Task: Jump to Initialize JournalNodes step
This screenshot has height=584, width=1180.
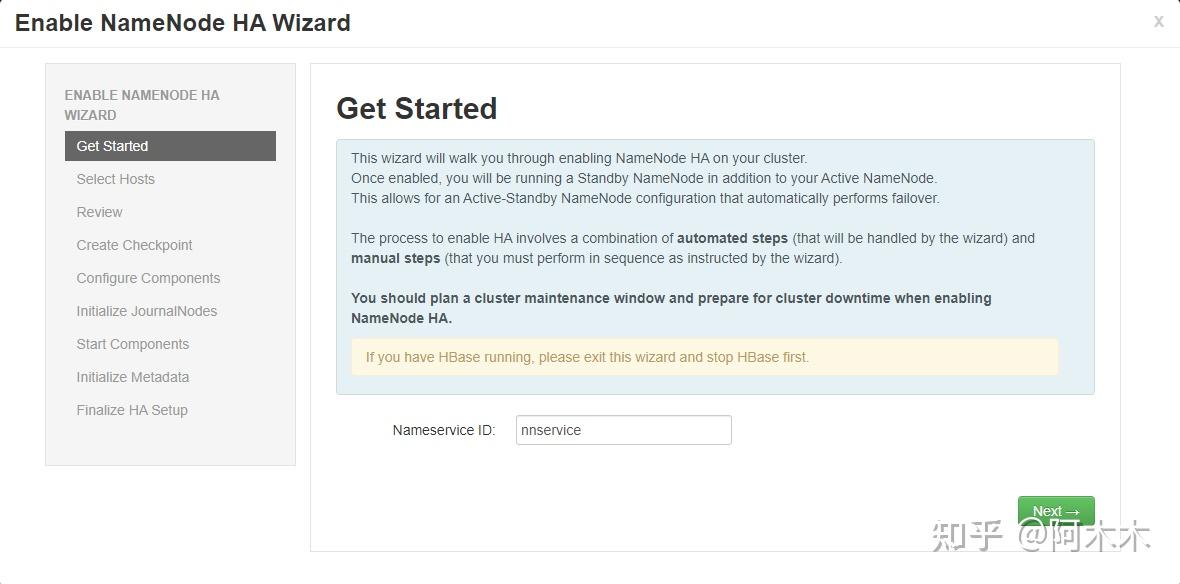Action: tap(147, 311)
